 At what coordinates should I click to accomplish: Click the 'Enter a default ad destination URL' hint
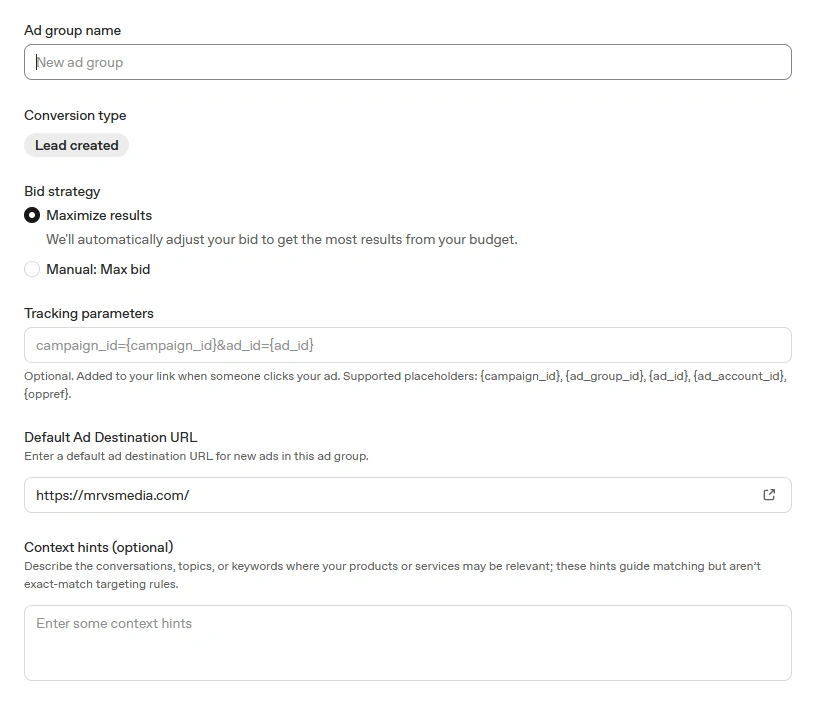pos(196,456)
